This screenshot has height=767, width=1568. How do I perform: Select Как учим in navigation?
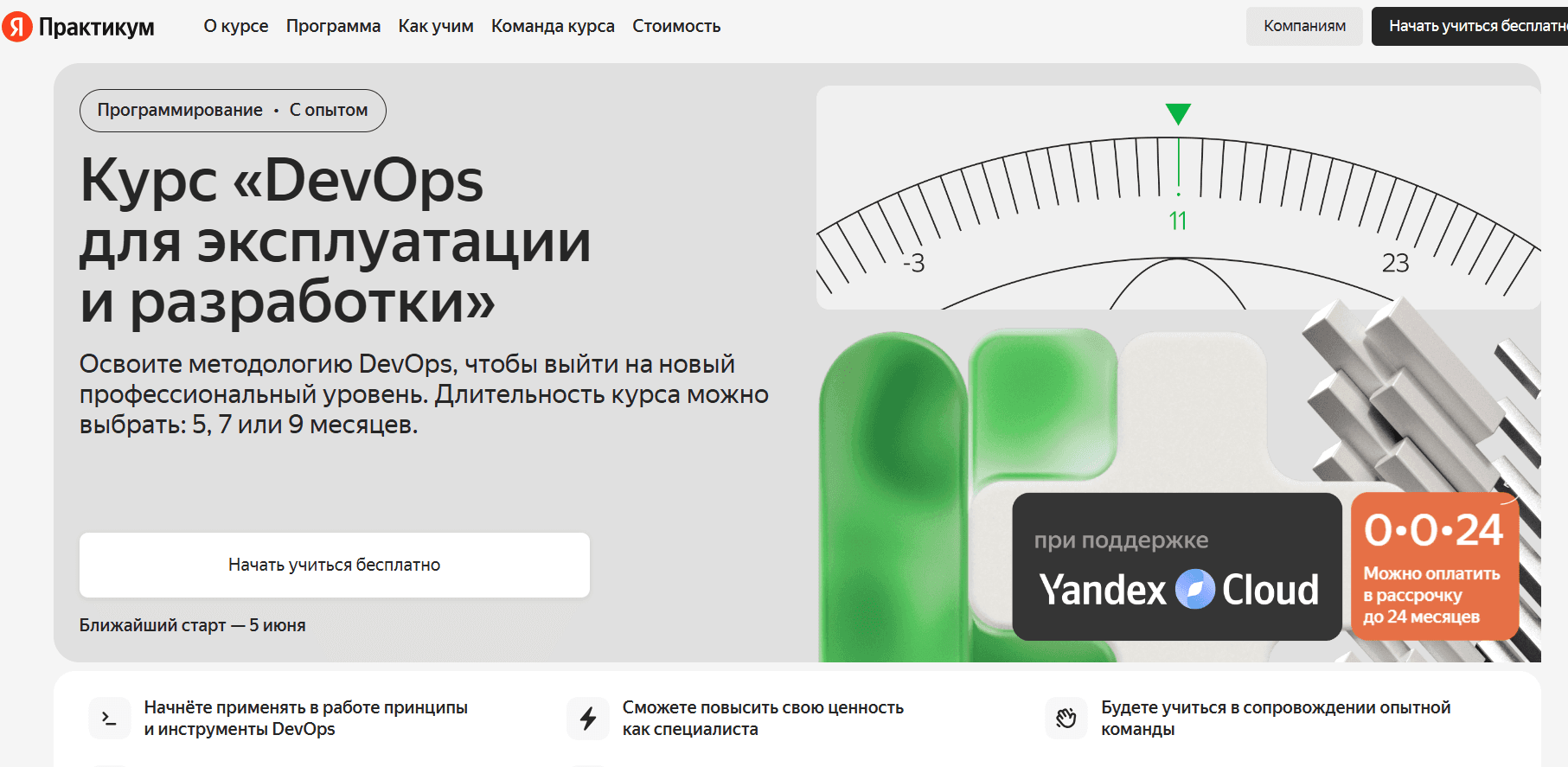coord(436,26)
